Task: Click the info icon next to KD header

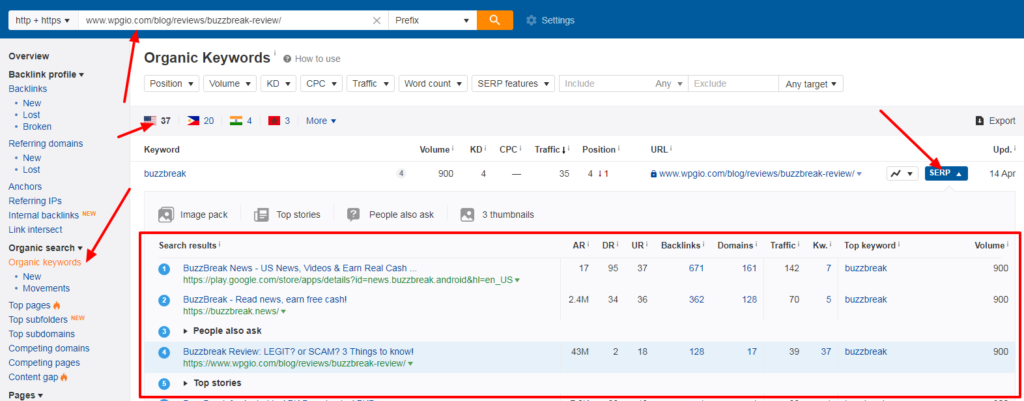Action: click(x=485, y=149)
